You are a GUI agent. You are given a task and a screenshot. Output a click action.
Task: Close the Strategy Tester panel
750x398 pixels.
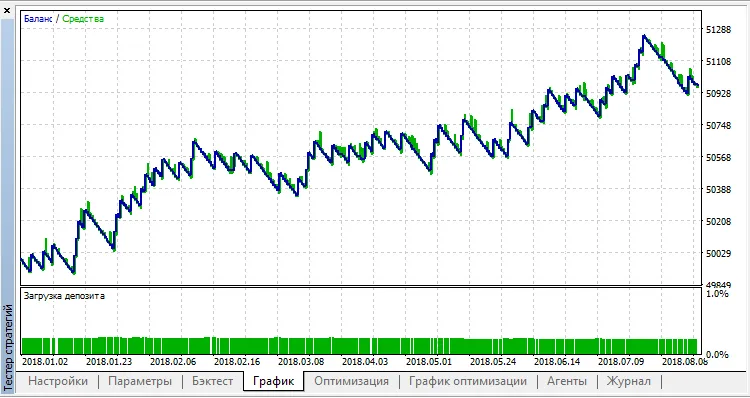click(x=7, y=10)
